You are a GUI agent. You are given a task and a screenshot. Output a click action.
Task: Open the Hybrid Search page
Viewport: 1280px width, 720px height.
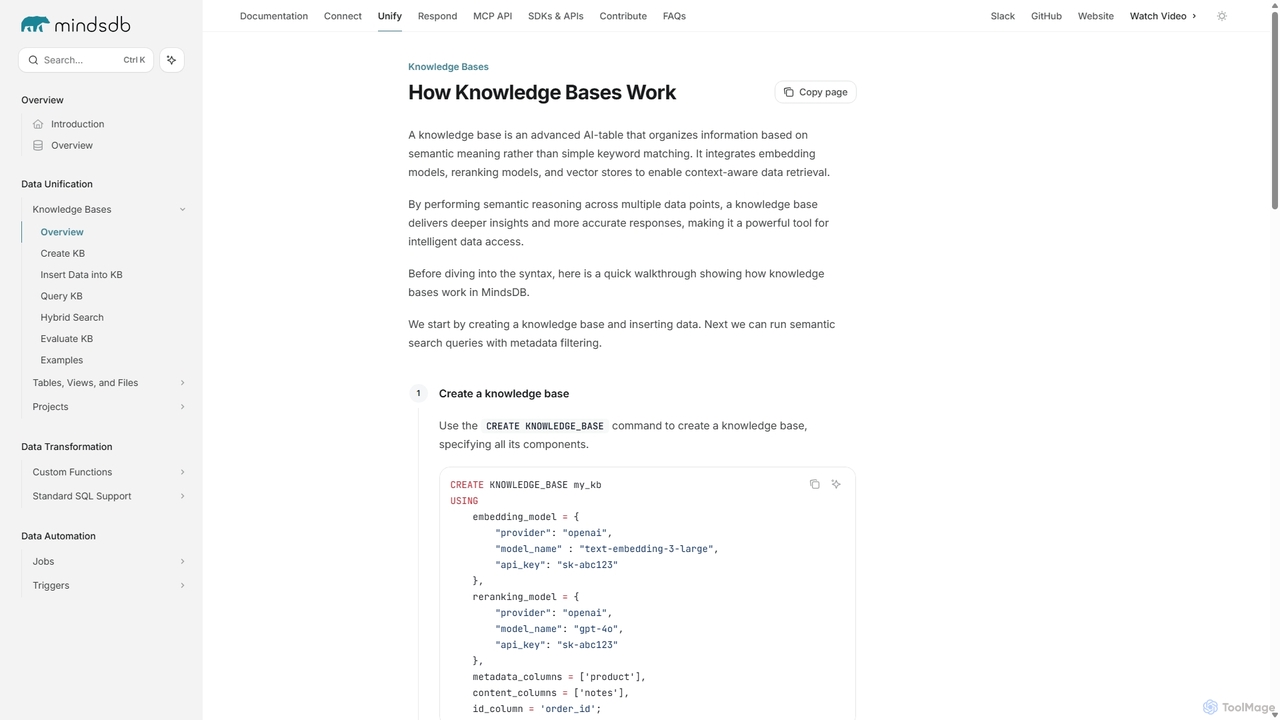point(72,317)
